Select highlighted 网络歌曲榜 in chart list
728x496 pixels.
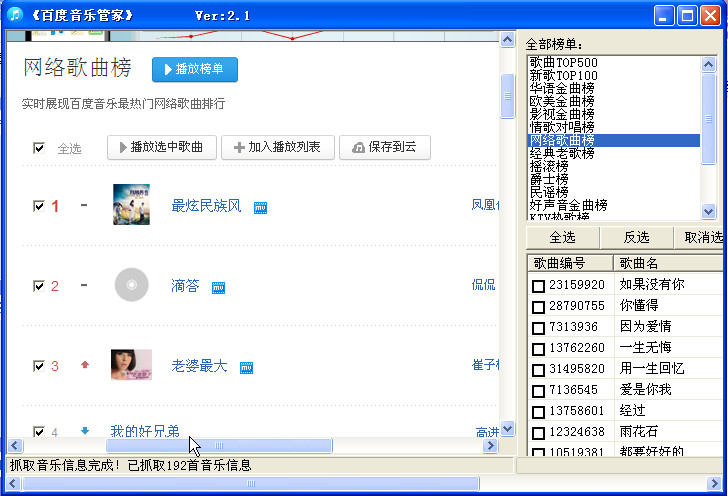[614, 140]
